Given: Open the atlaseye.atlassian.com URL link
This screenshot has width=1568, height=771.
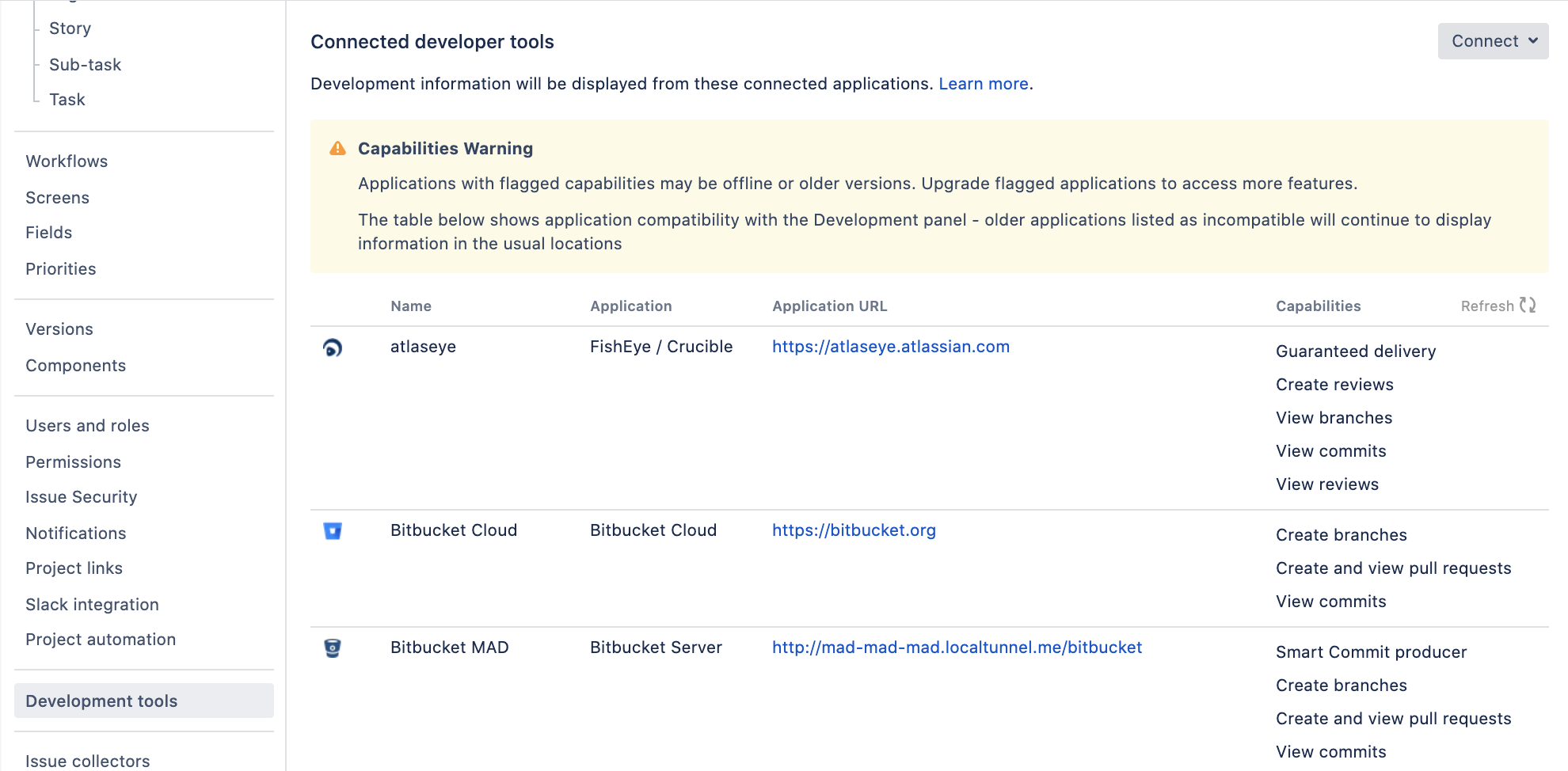Looking at the screenshot, I should click(x=890, y=347).
